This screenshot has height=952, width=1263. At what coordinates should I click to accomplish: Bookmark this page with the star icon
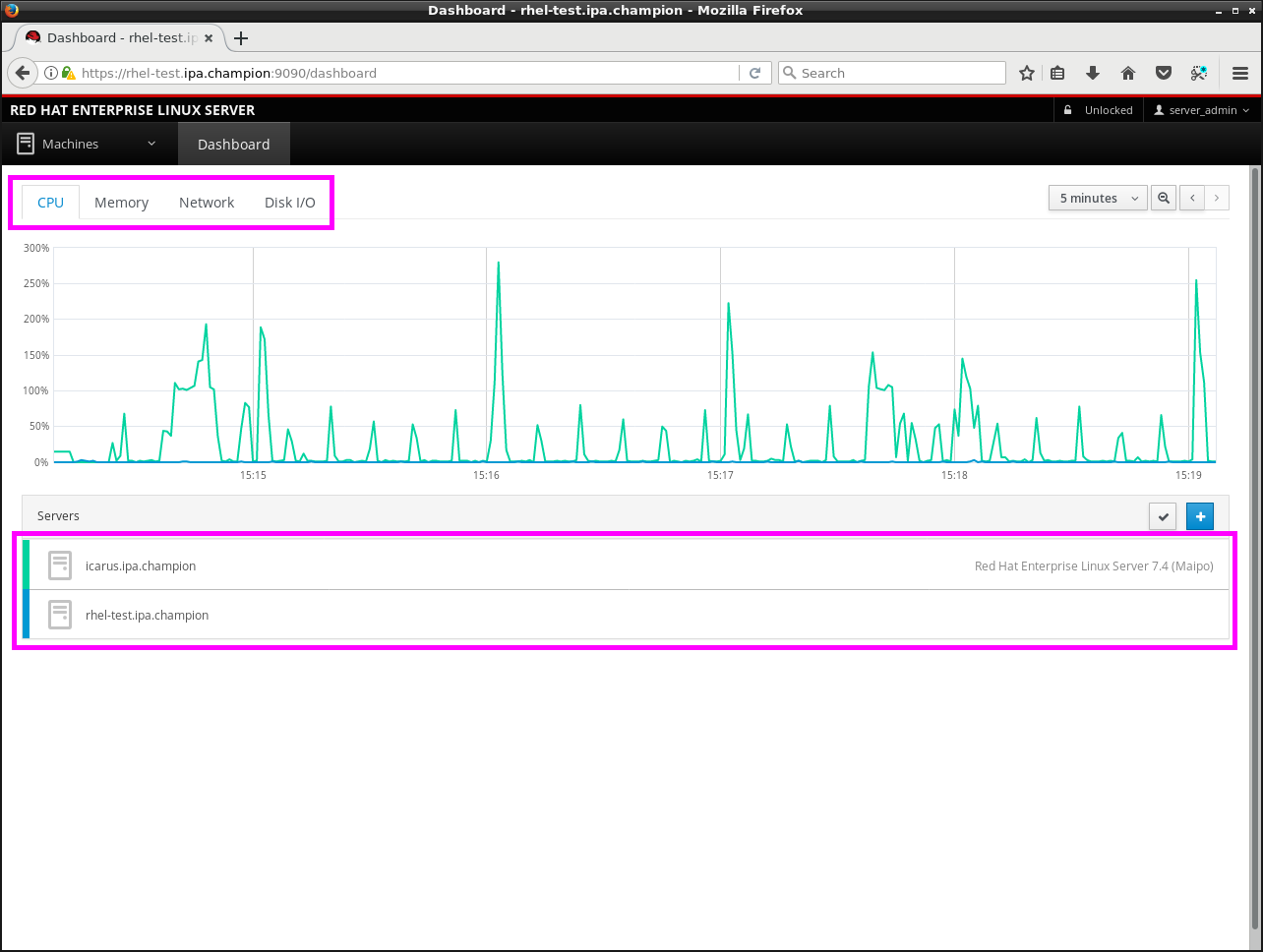(1027, 73)
